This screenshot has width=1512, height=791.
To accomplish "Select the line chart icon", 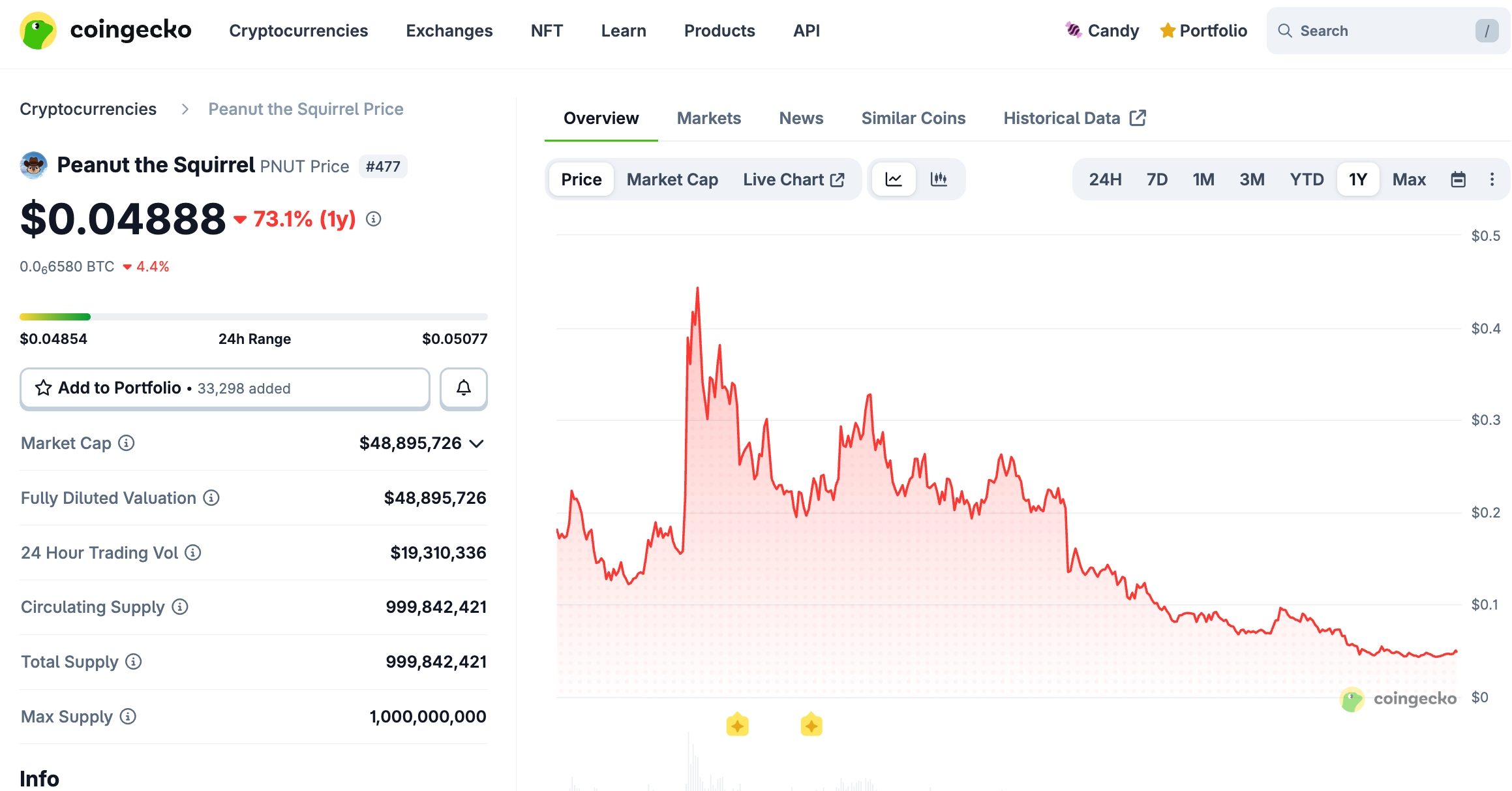I will tap(893, 179).
